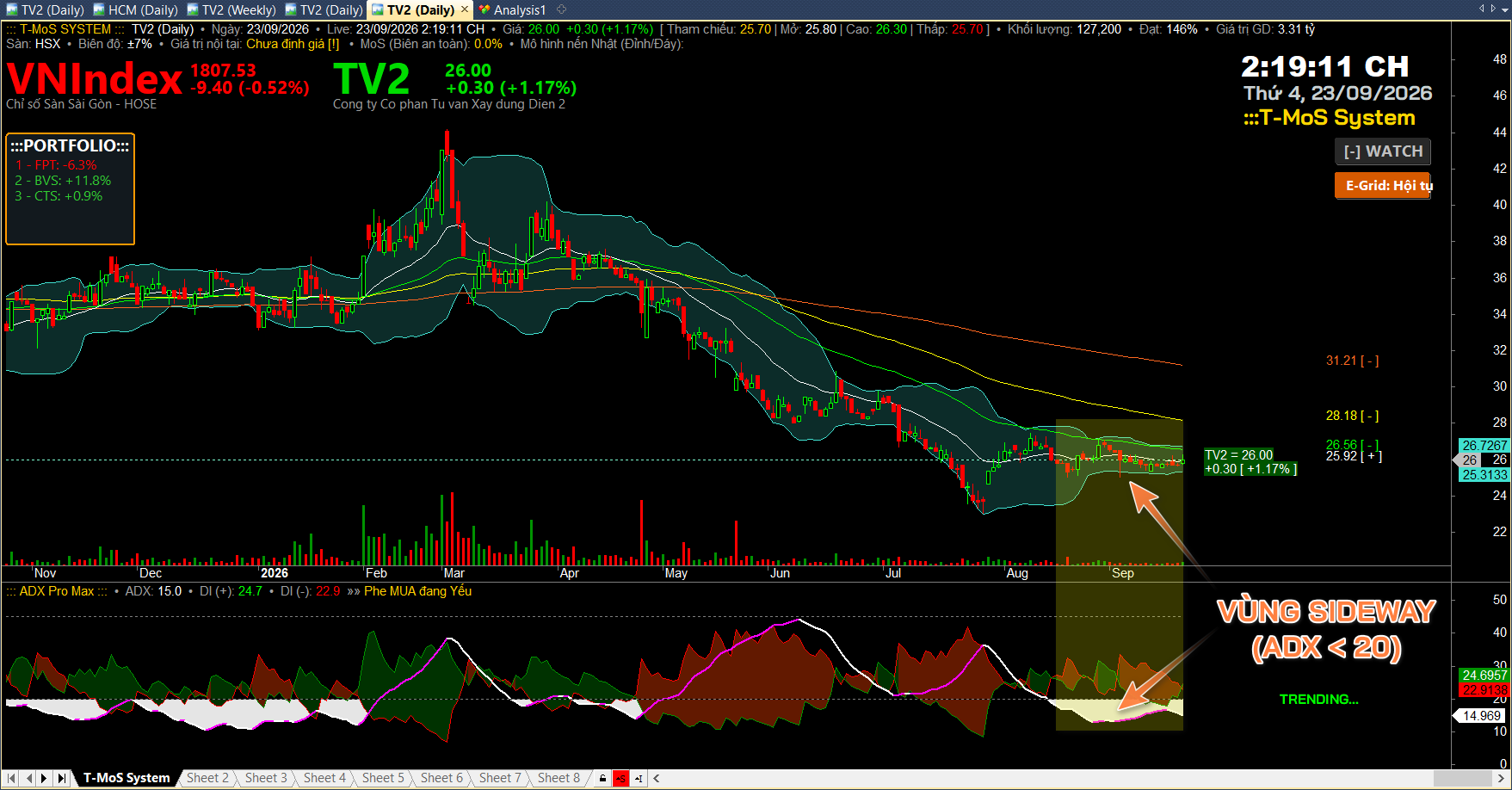Click the 'Phe MUA đang Yếu' status text
This screenshot has width=1512, height=790.
click(x=417, y=591)
